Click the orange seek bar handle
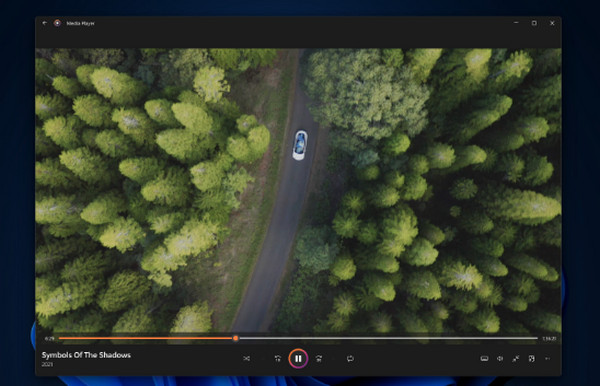600x386 pixels. click(x=236, y=338)
